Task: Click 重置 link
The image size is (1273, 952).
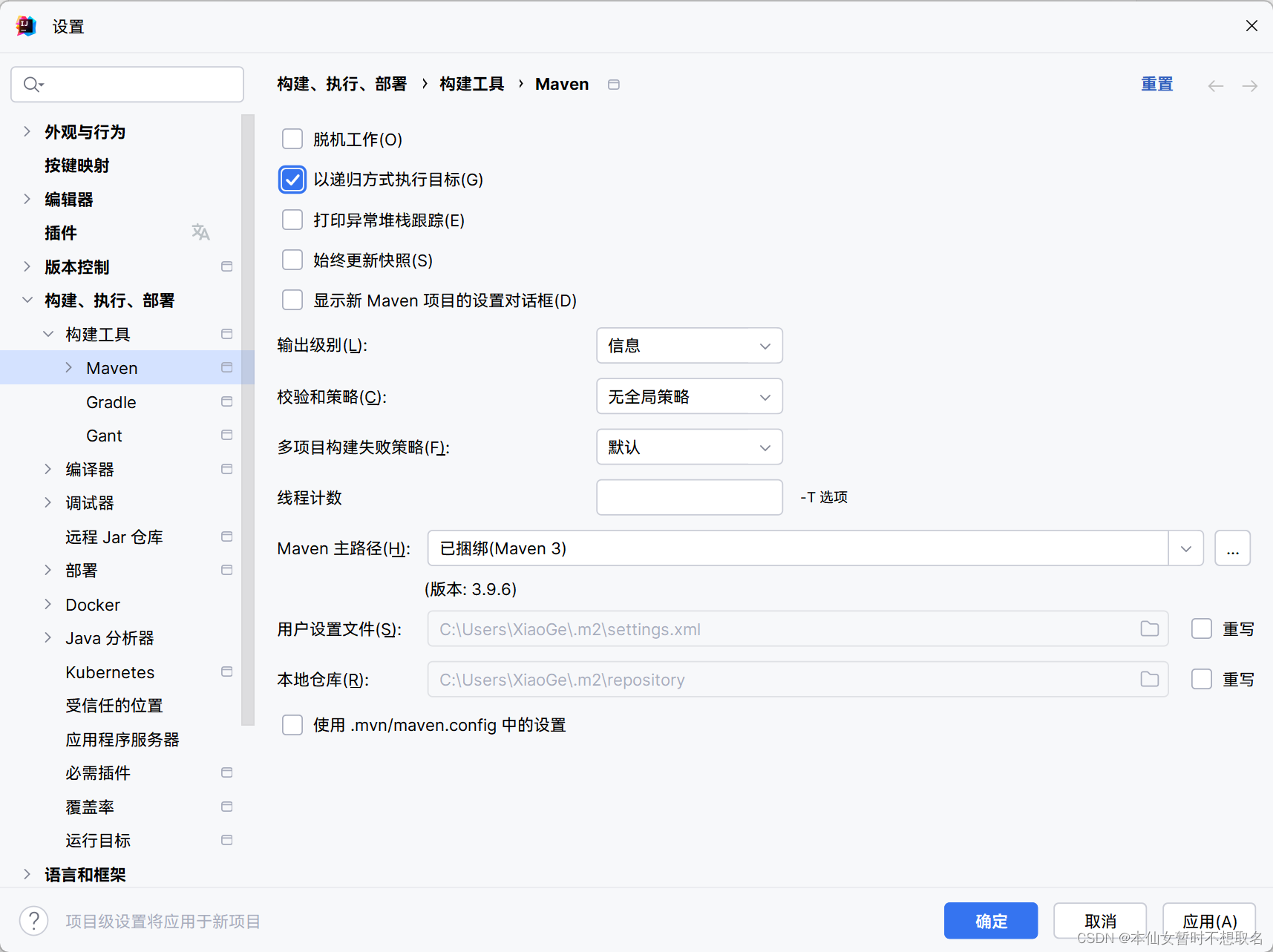Action: [x=1157, y=85]
